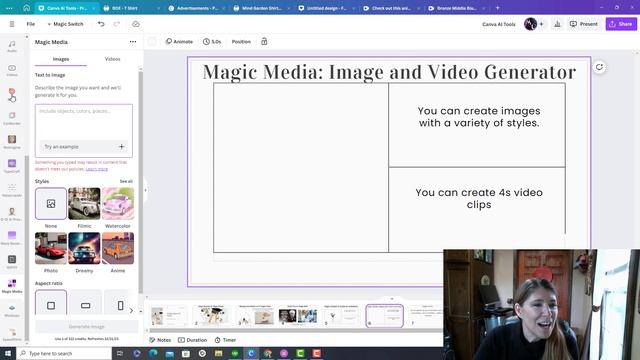Viewport: 640px width, 360px height.
Task: Set page duration with 5.0s button
Action: click(212, 42)
